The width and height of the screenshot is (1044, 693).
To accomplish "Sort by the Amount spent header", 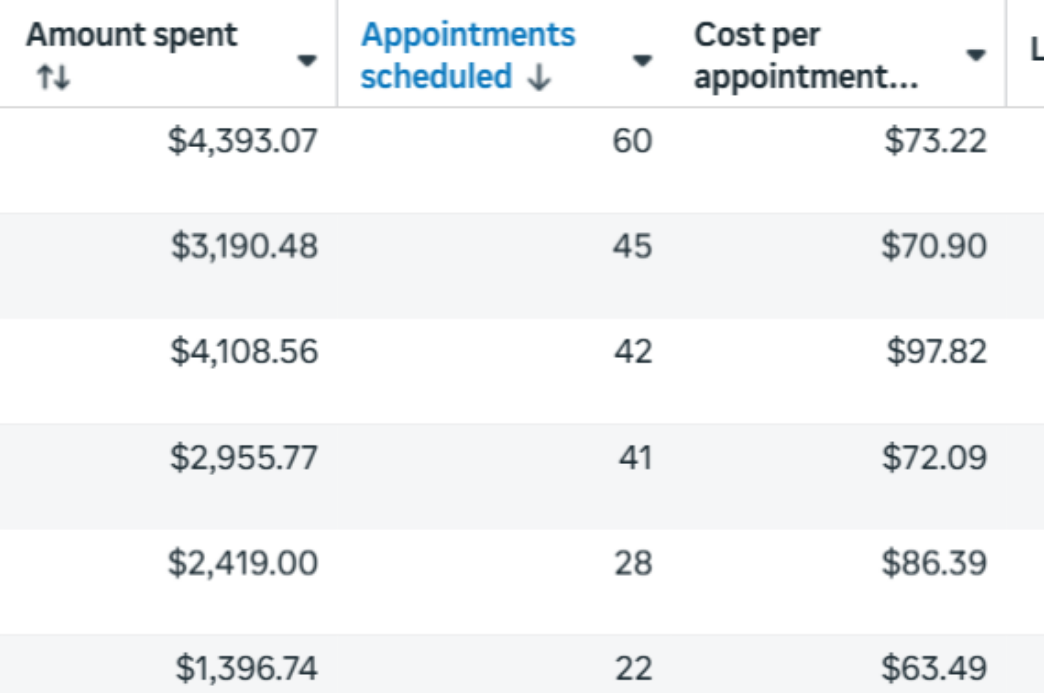I will click(131, 36).
